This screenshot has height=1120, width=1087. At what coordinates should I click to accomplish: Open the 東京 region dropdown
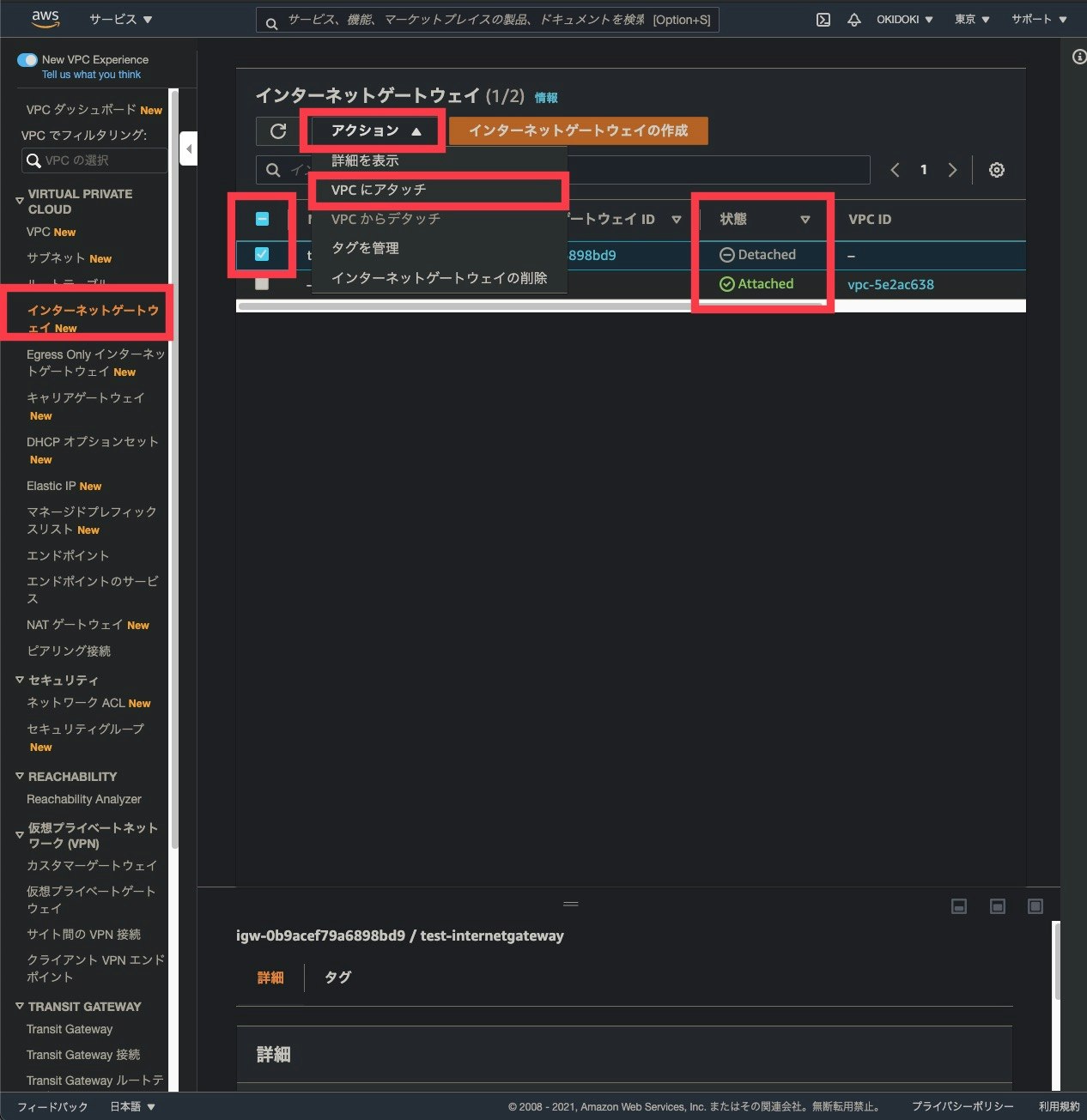[972, 19]
